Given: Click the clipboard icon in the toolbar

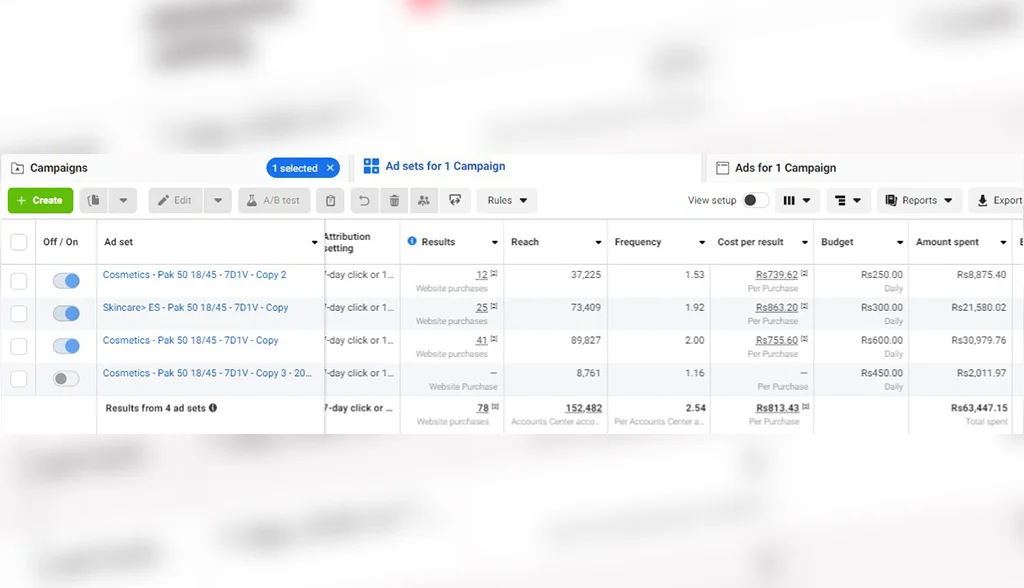Looking at the screenshot, I should click(x=330, y=200).
